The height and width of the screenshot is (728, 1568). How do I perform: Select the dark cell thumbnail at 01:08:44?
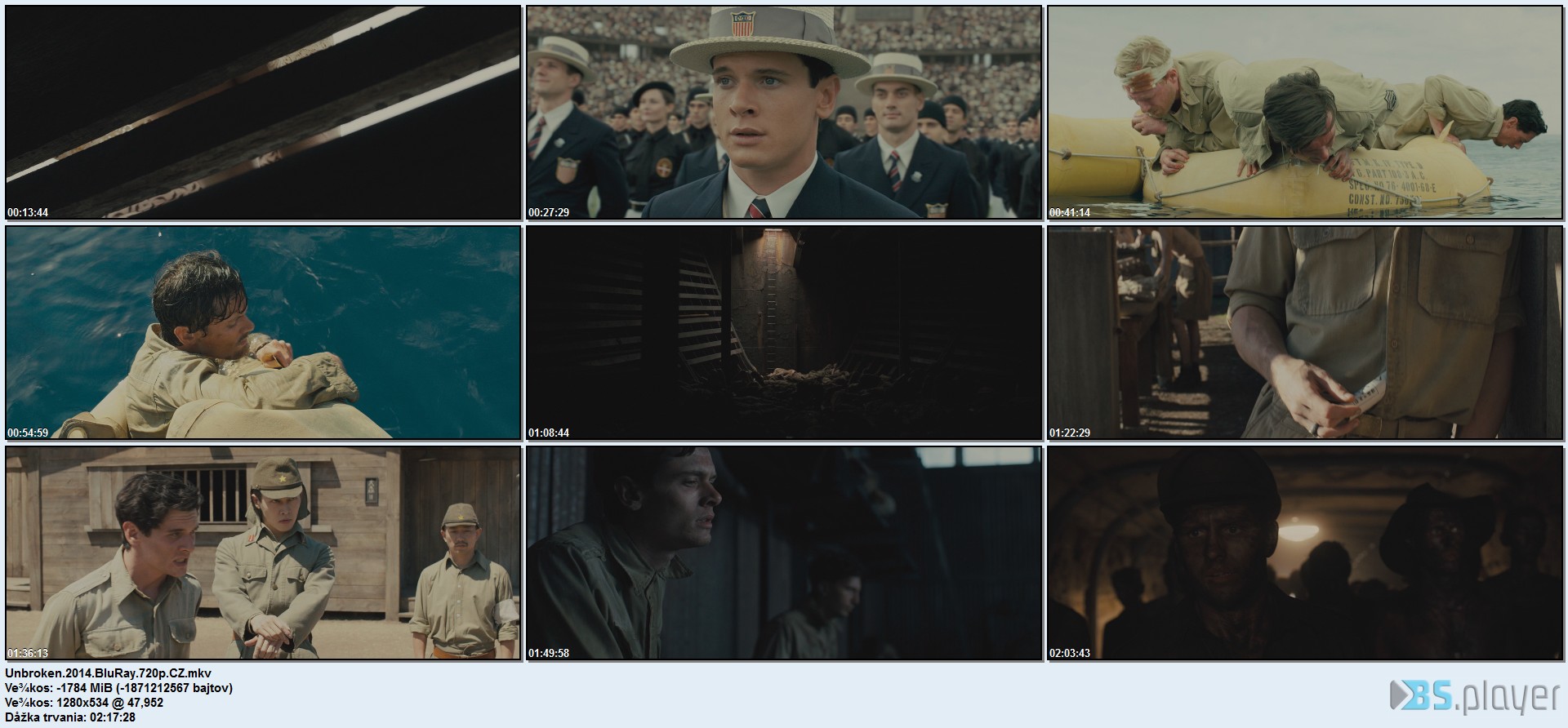coord(784,333)
